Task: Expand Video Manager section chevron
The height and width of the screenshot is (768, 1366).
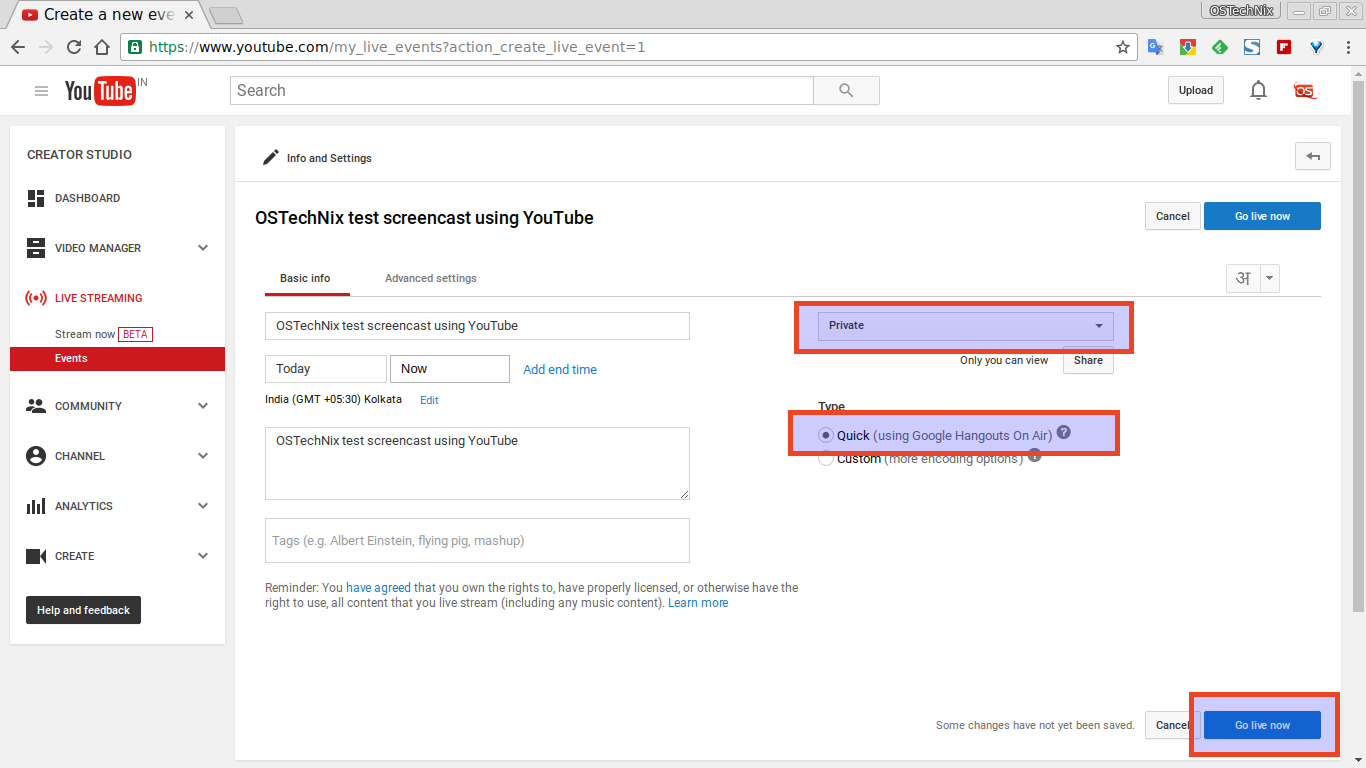Action: 203,248
